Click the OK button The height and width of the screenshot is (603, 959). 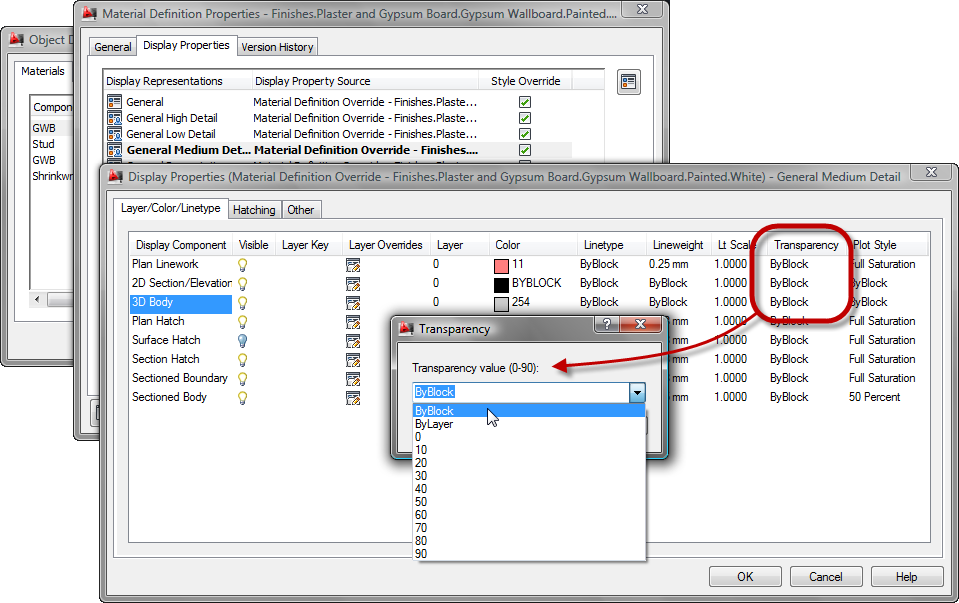[x=745, y=576]
